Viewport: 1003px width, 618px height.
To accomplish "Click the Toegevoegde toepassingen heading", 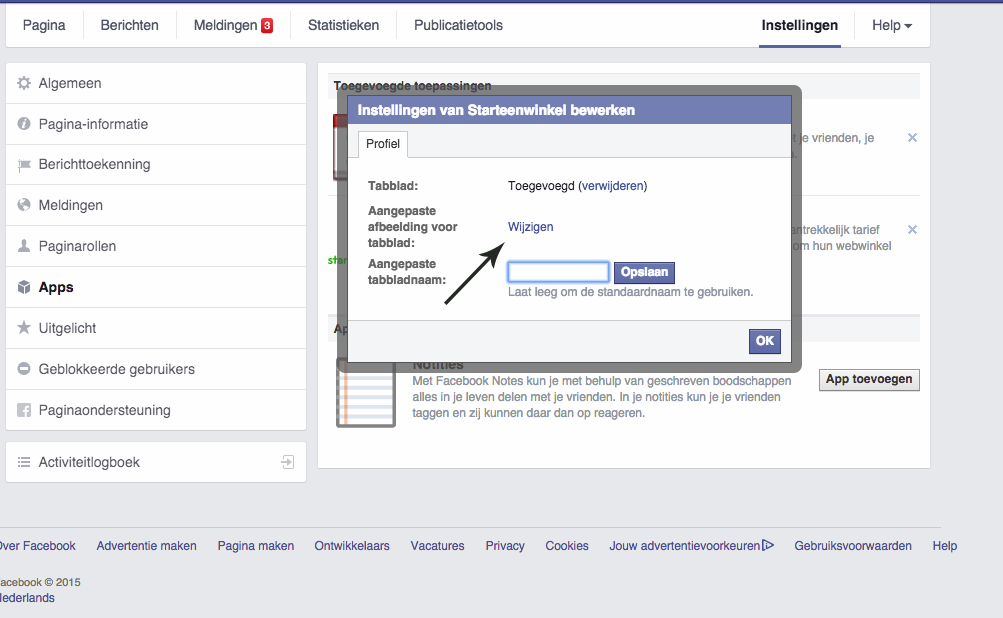I will tap(413, 86).
